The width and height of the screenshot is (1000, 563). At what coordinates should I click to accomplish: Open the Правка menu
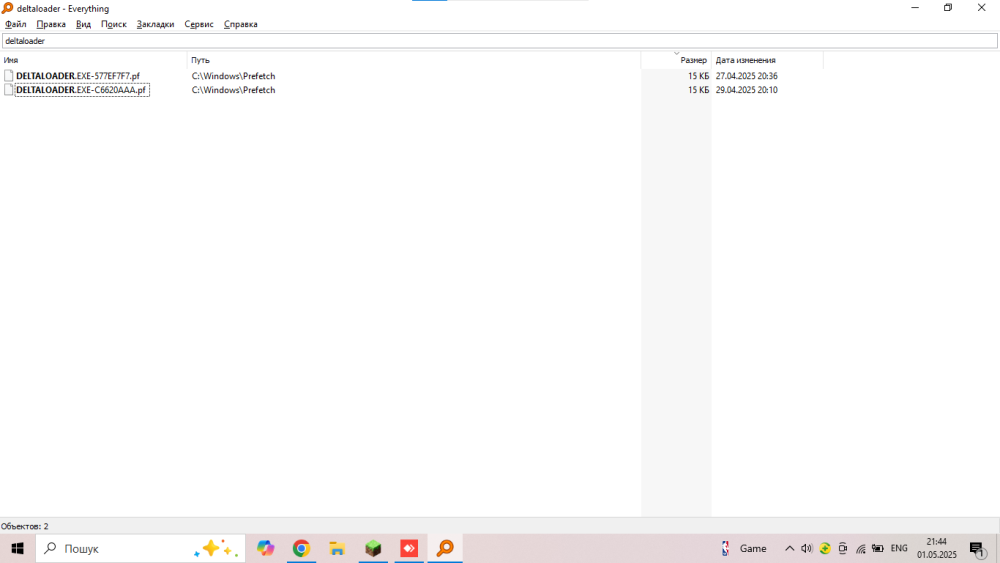click(51, 24)
